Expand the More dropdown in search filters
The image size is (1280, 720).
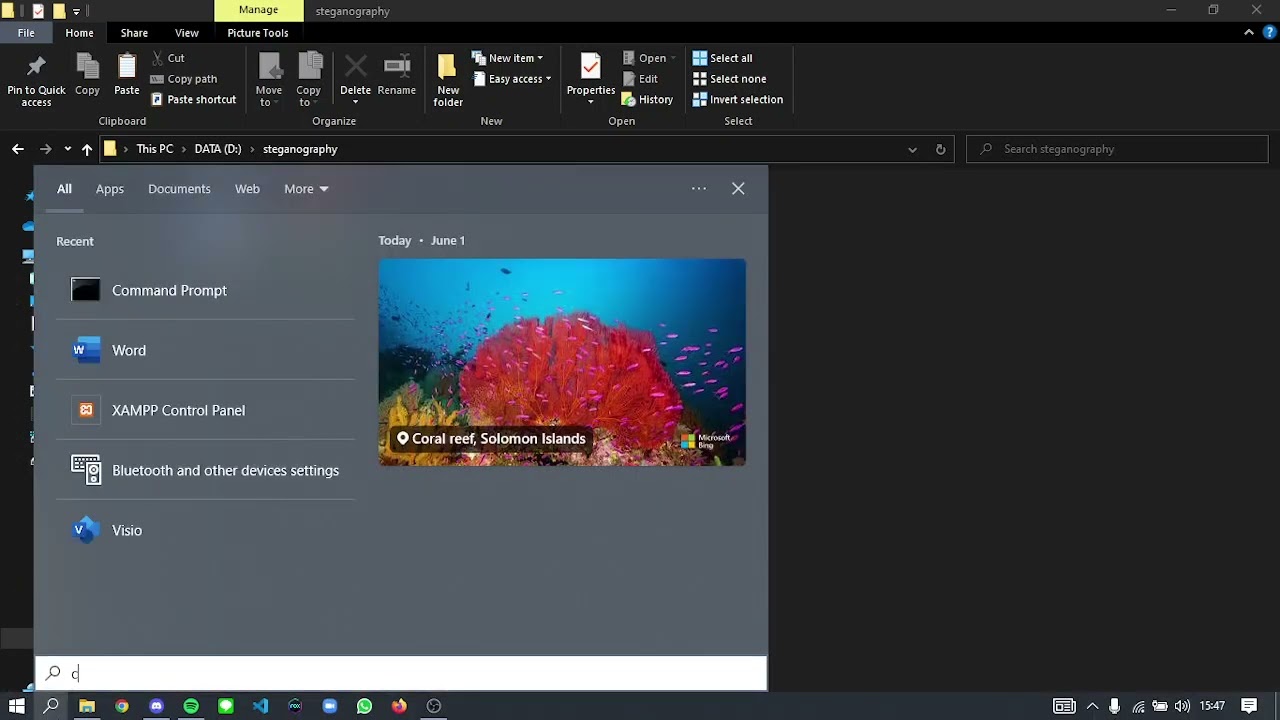[306, 189]
